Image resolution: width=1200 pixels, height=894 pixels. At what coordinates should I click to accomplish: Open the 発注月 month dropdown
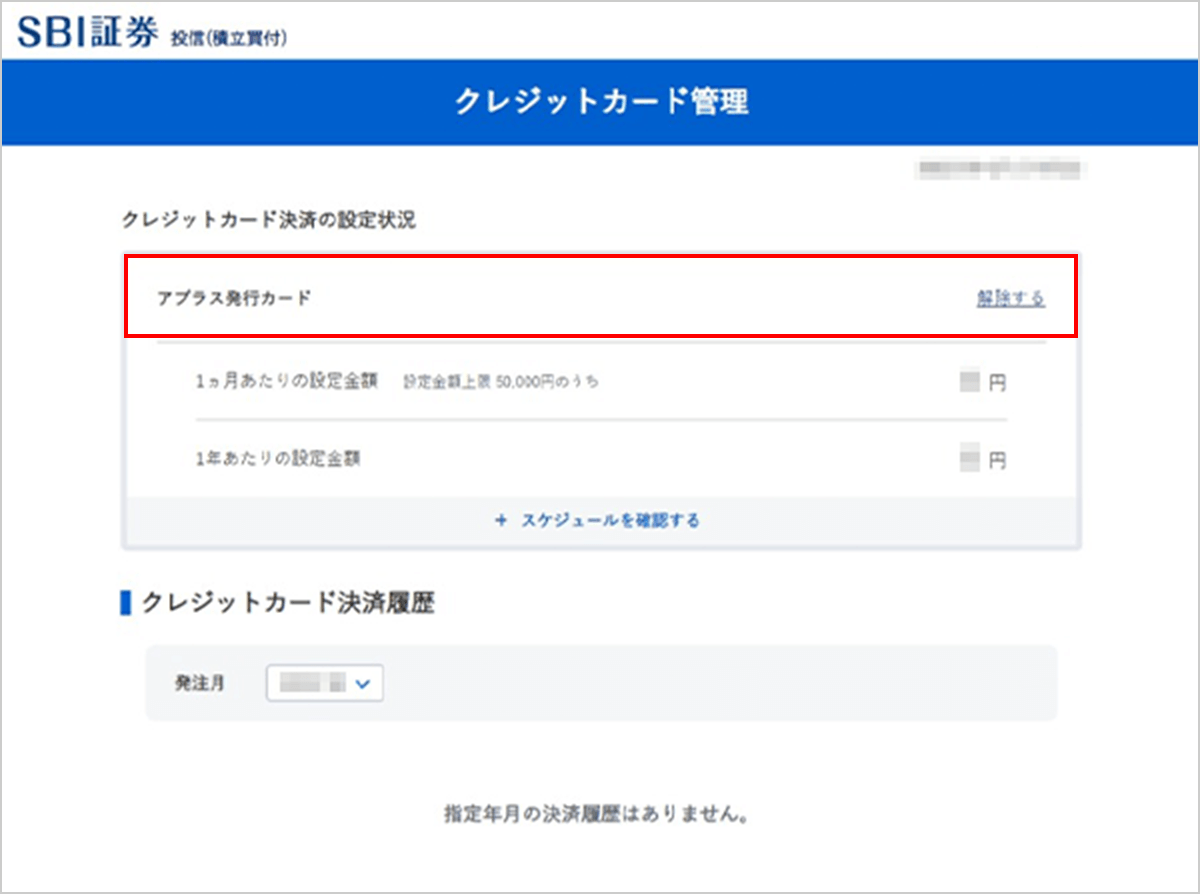coord(323,683)
